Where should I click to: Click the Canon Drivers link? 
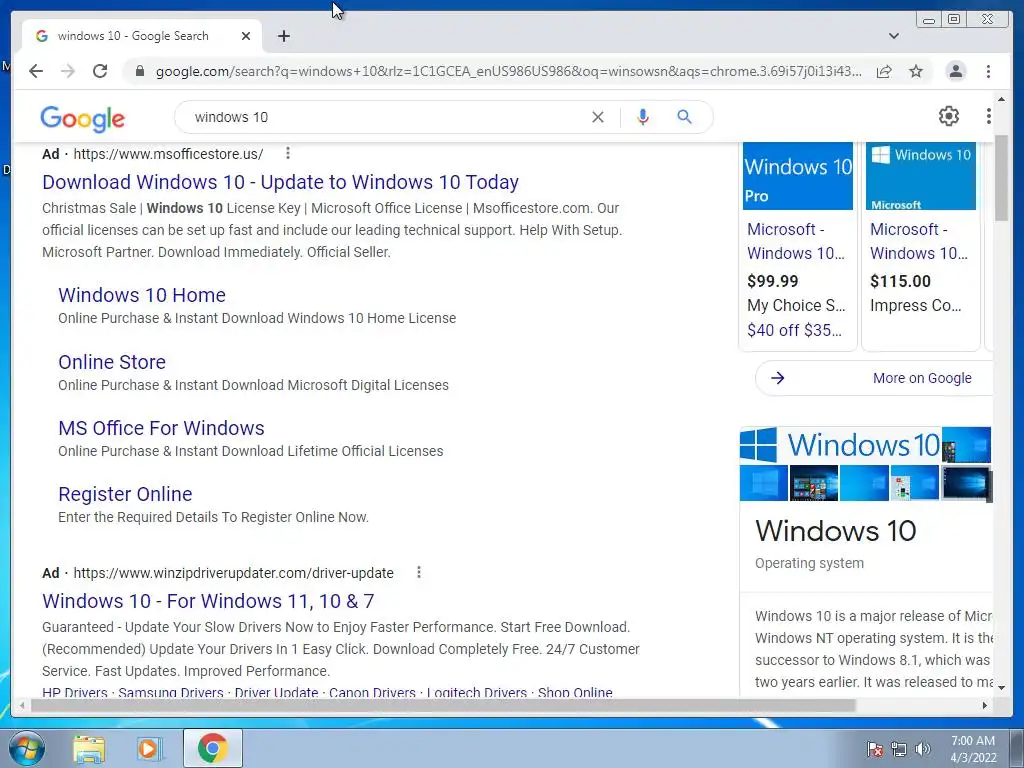click(x=372, y=692)
